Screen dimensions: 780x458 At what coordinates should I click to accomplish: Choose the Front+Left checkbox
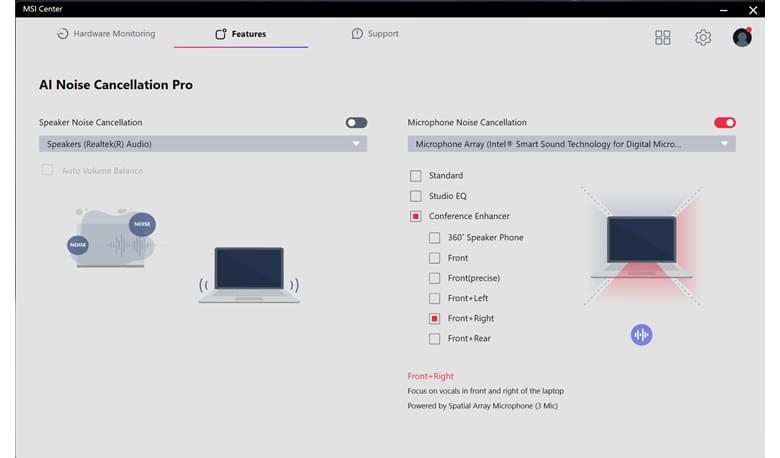(x=434, y=298)
